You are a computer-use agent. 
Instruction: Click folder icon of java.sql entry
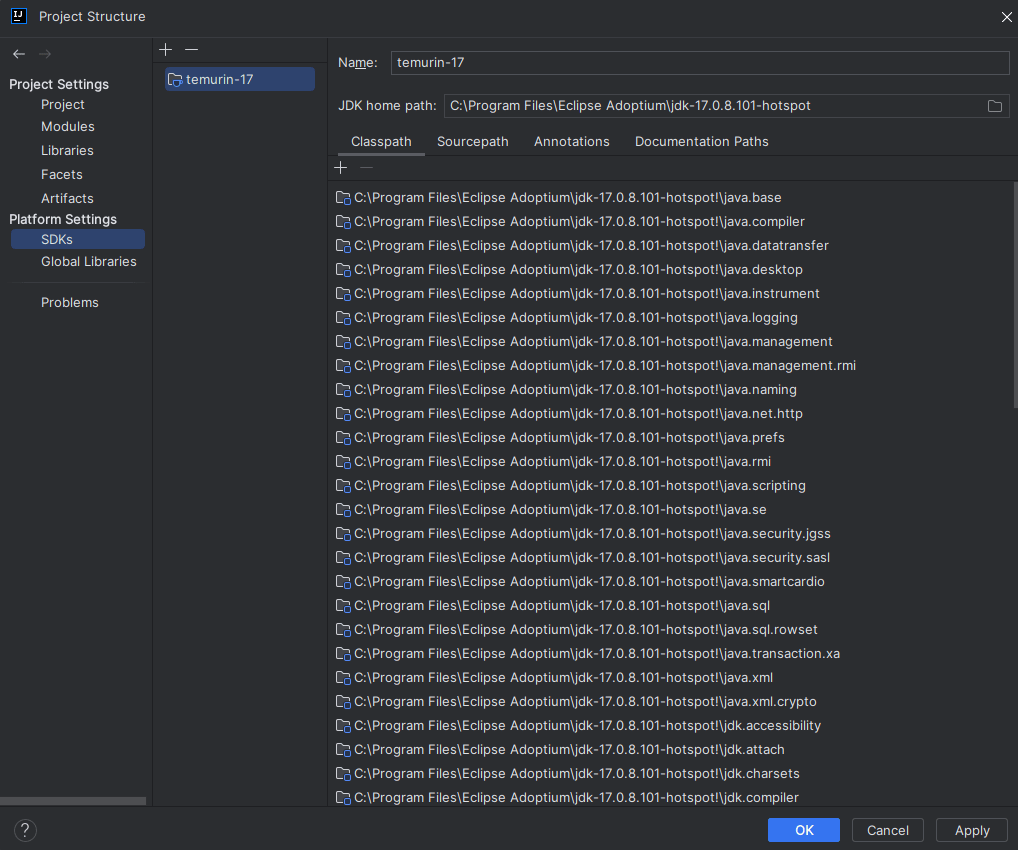click(343, 606)
